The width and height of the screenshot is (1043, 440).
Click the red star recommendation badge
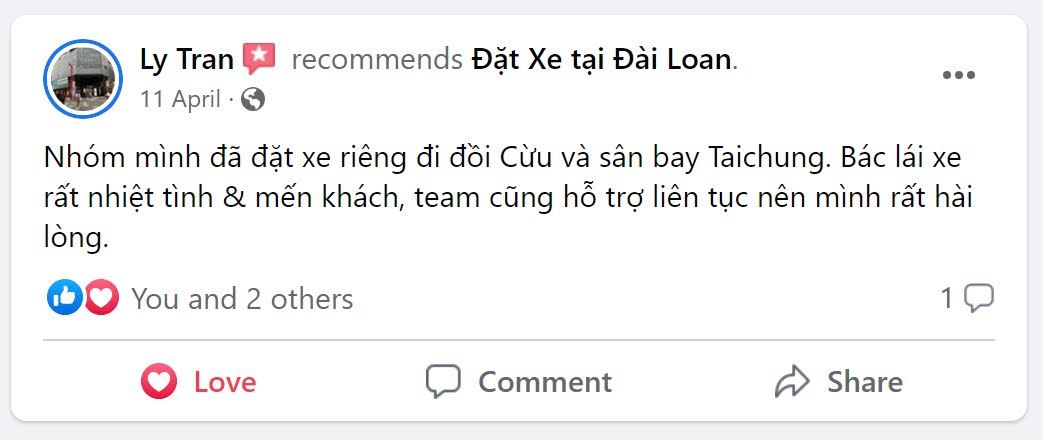tap(259, 59)
